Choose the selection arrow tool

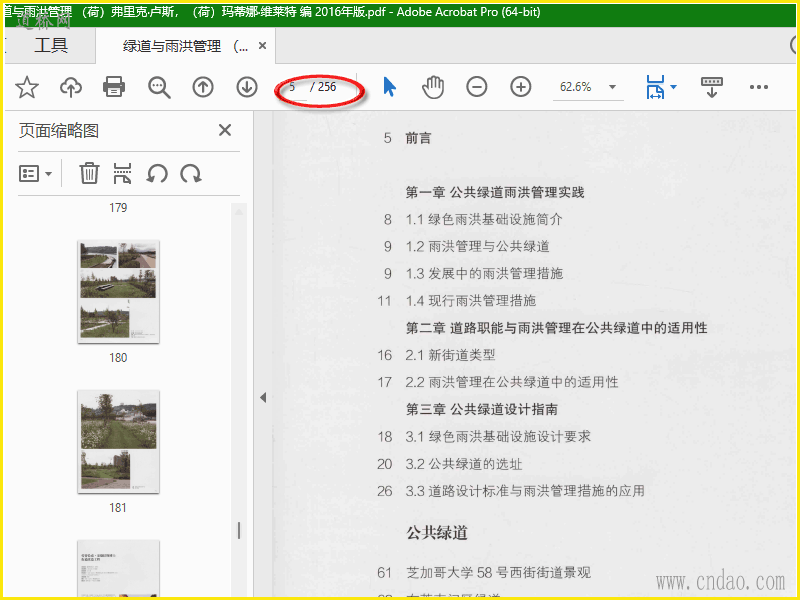tap(389, 87)
